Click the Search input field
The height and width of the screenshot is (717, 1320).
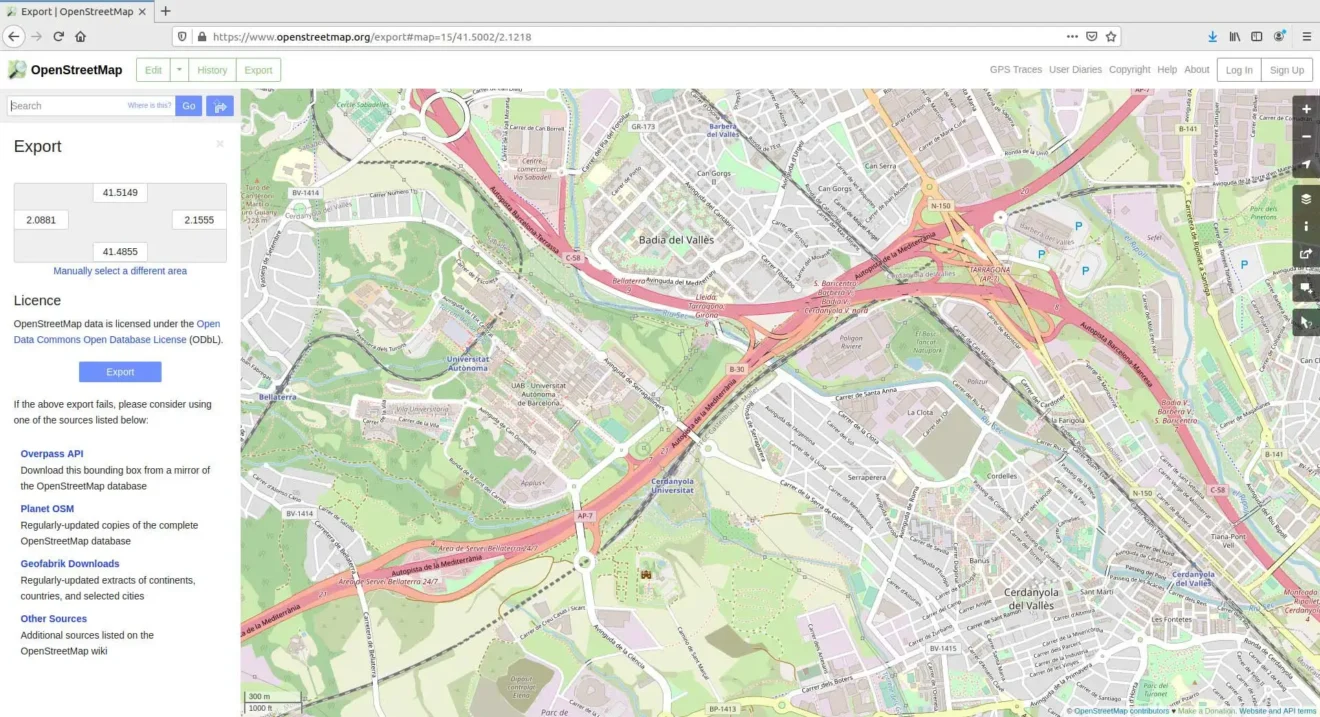(x=65, y=106)
